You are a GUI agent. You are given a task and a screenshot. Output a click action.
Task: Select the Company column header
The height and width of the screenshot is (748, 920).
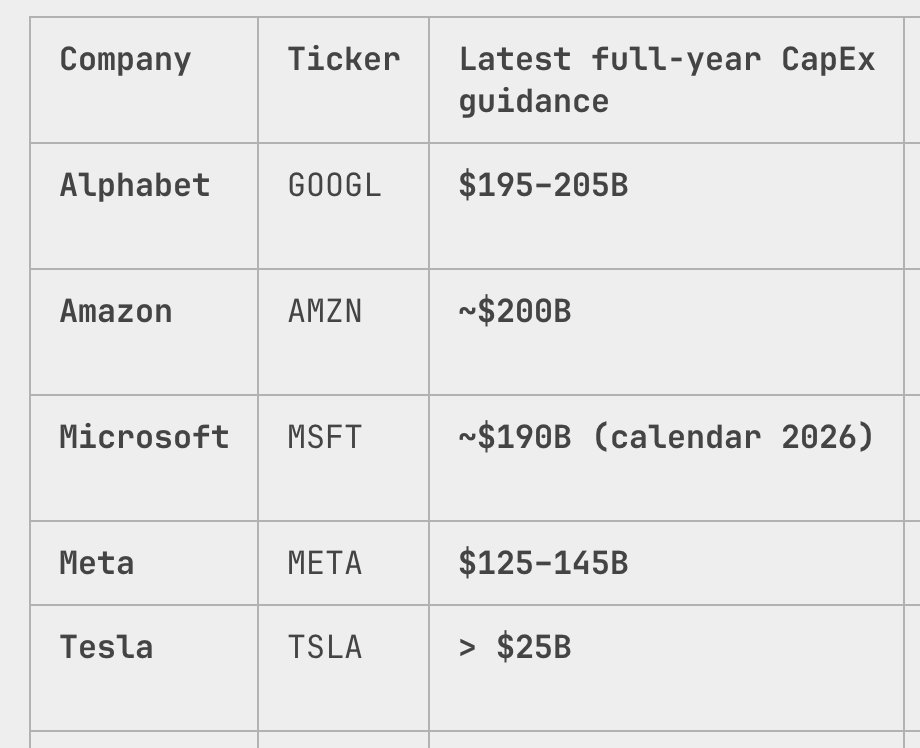point(144,80)
